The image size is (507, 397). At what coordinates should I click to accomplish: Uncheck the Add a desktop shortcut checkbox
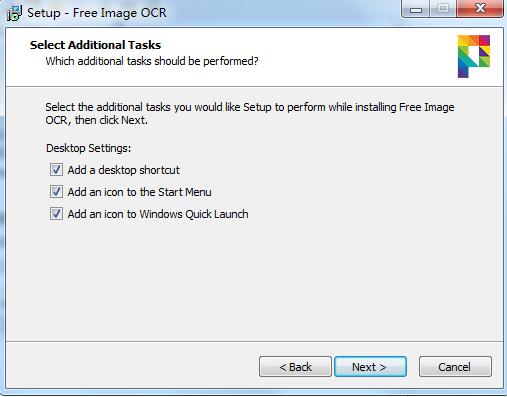pyautogui.click(x=56, y=170)
